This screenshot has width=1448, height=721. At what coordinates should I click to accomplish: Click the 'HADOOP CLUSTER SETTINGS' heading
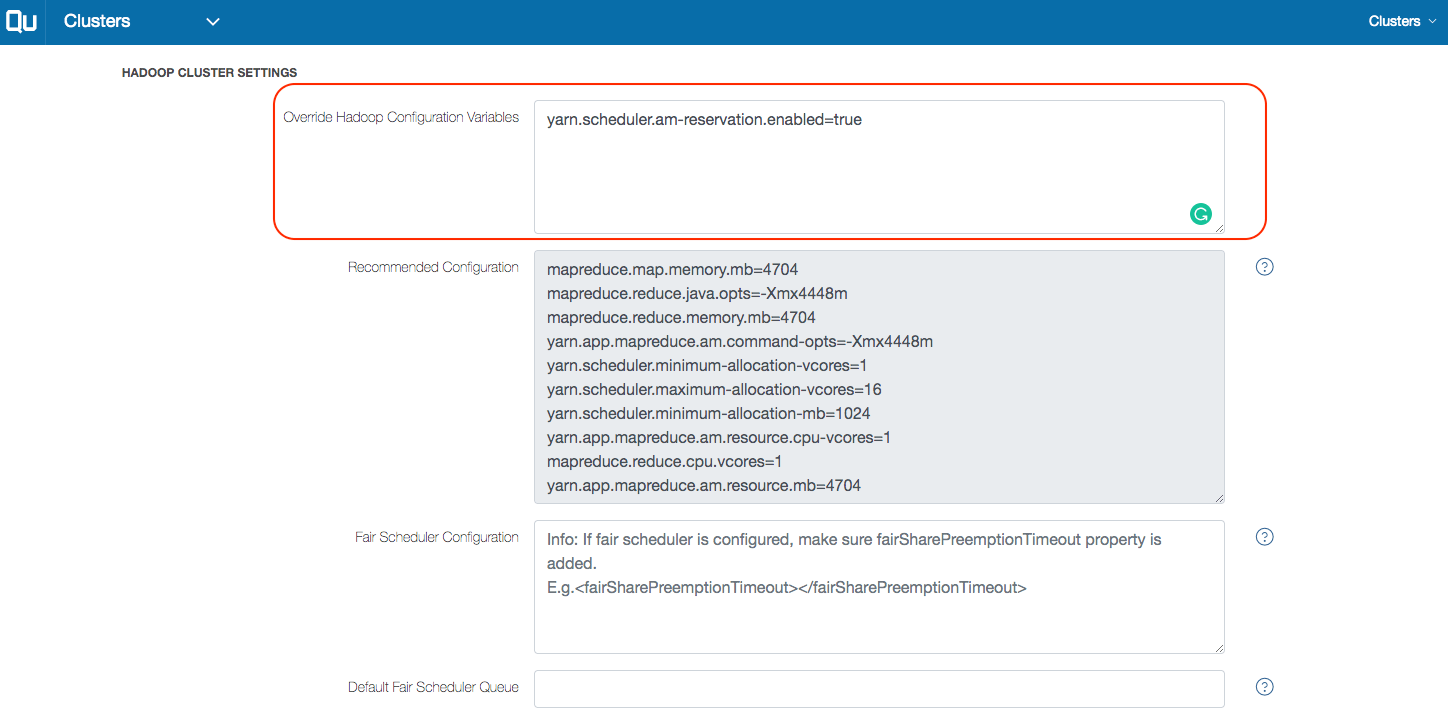point(209,73)
